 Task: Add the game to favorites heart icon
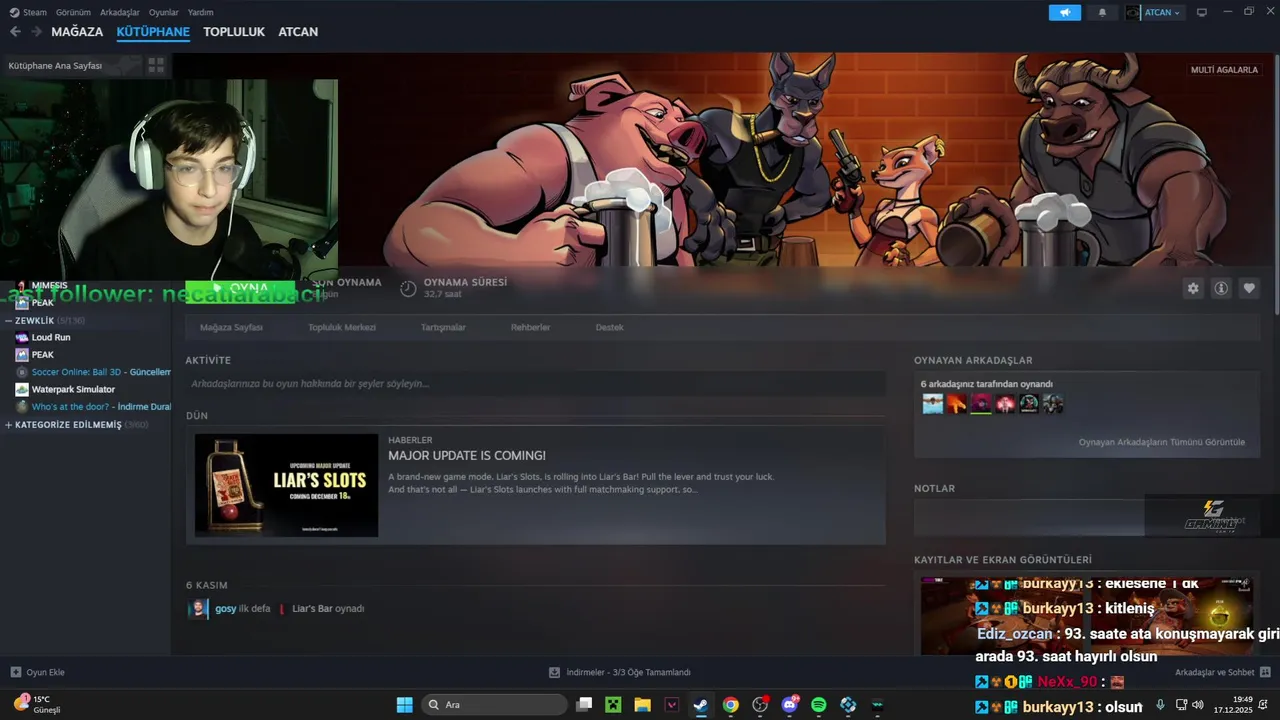(x=1249, y=288)
